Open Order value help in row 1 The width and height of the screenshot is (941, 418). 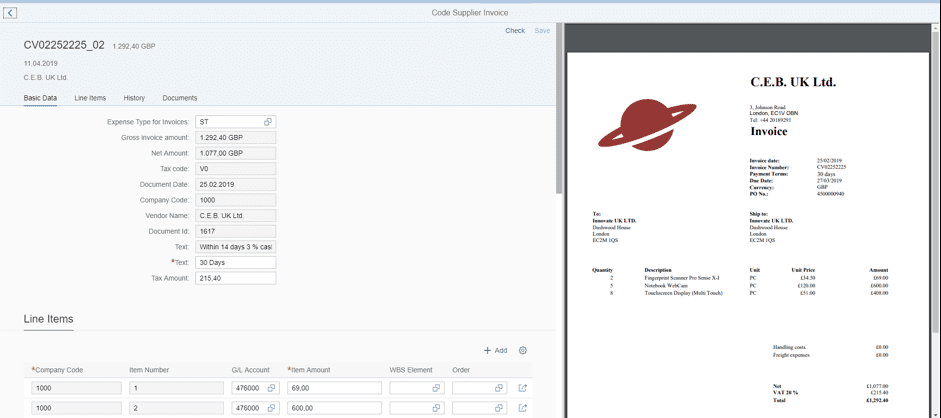[x=499, y=388]
